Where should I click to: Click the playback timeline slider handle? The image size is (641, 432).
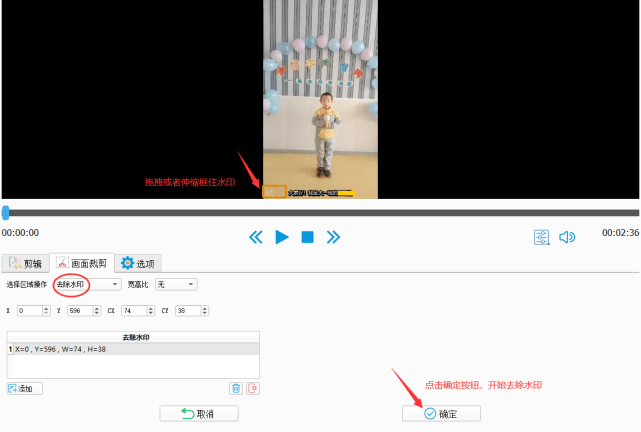(5, 213)
